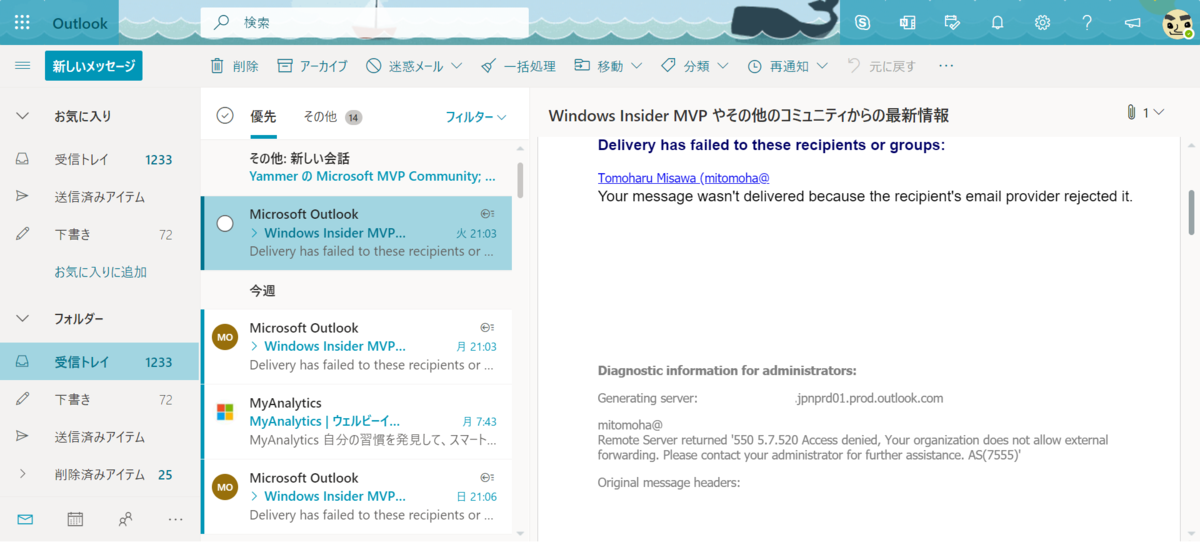The height and width of the screenshot is (542, 1200).
Task: Switch to Calendar view in bottom bar
Action: [75, 519]
